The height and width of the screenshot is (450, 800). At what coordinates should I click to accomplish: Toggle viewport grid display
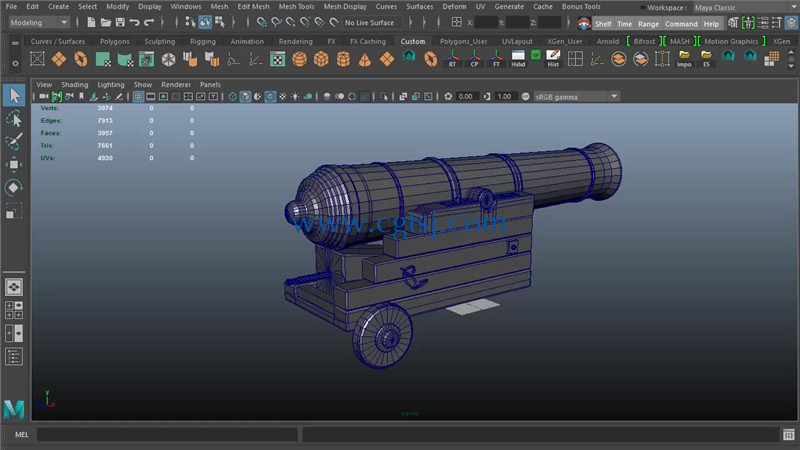pyautogui.click(x=138, y=96)
